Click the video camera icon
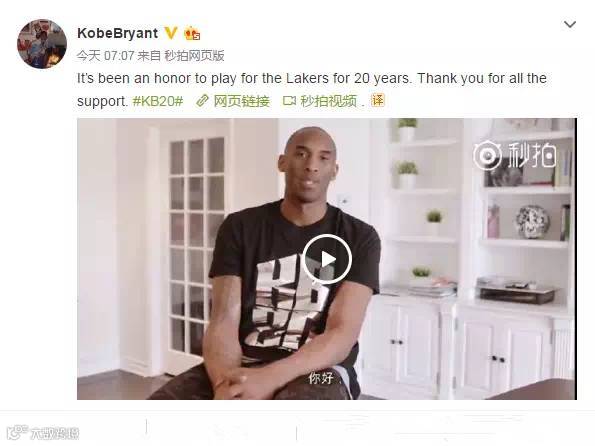 pyautogui.click(x=289, y=101)
